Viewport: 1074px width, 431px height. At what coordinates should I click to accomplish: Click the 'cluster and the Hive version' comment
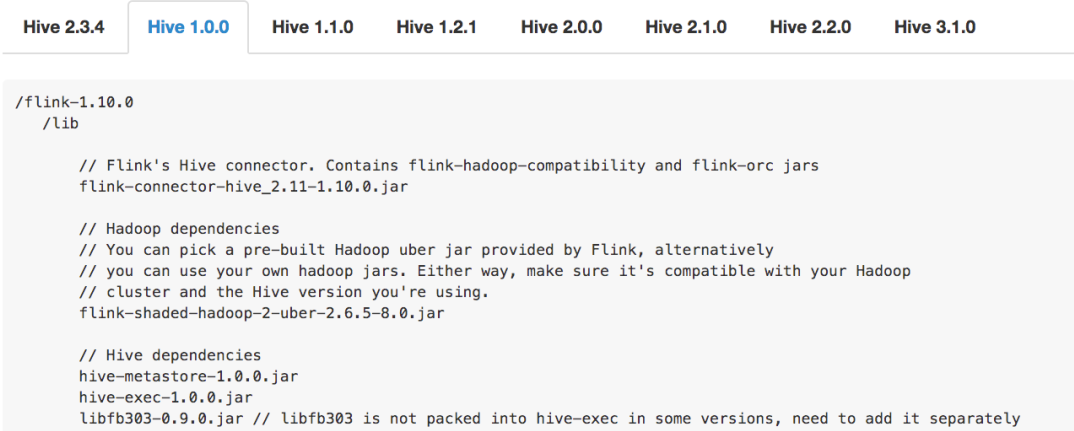click(285, 292)
